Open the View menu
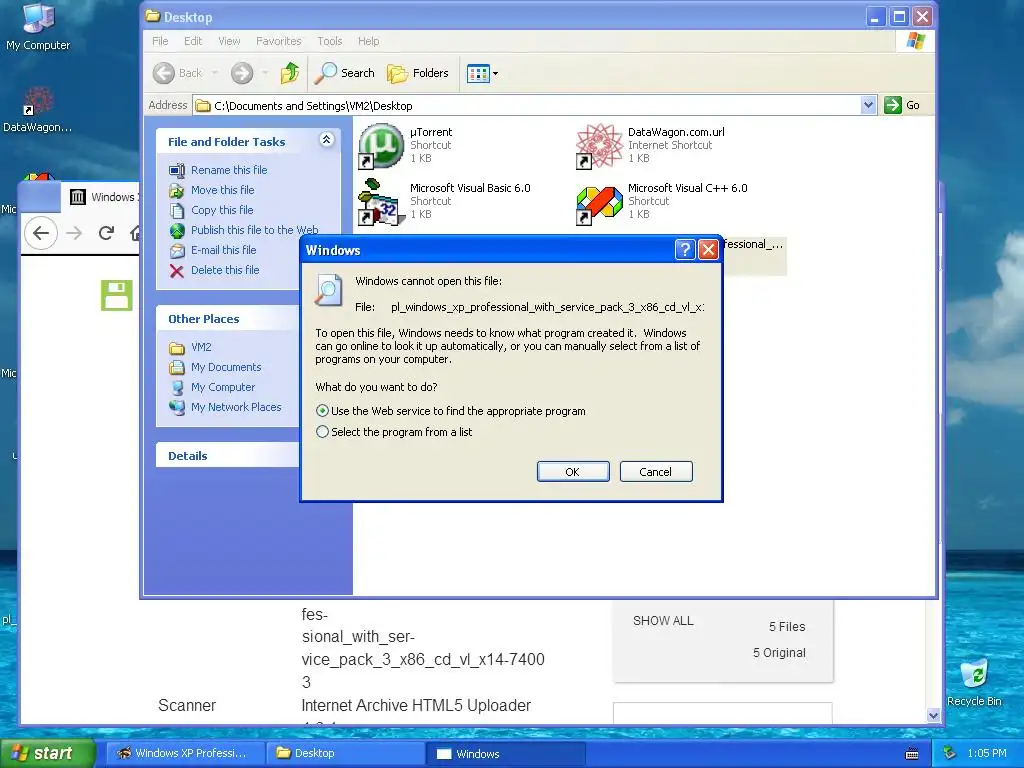1024x768 pixels. coord(229,41)
